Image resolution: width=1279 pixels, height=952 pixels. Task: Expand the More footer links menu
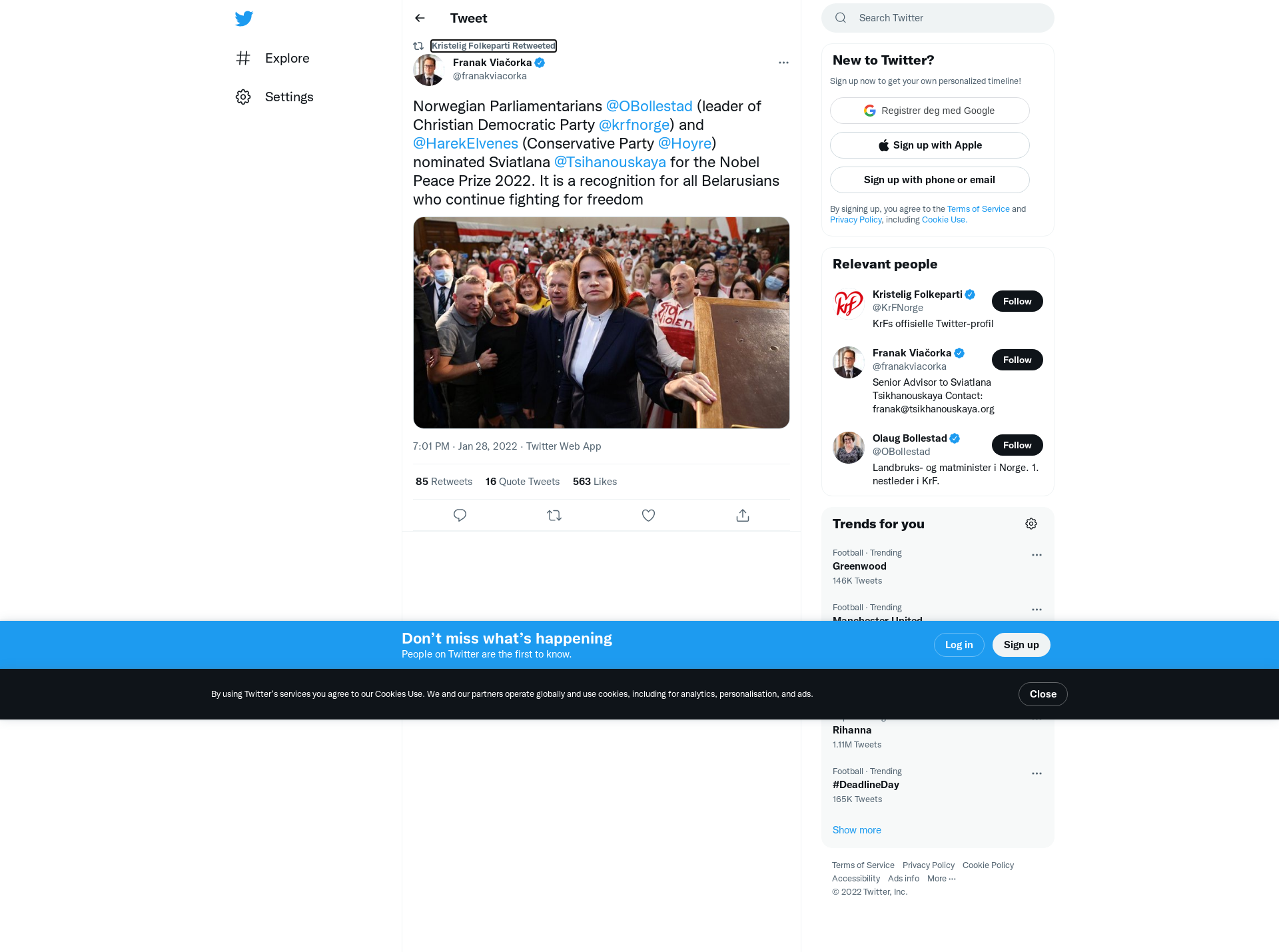click(941, 879)
